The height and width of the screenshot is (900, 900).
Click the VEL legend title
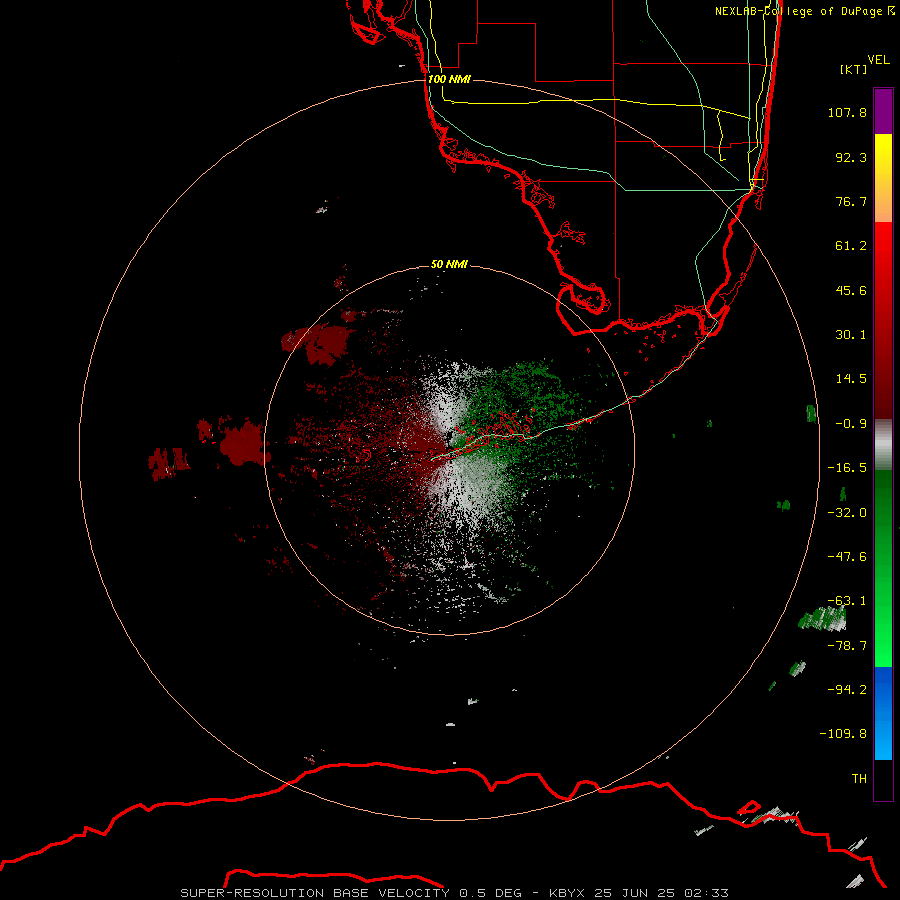point(879,60)
